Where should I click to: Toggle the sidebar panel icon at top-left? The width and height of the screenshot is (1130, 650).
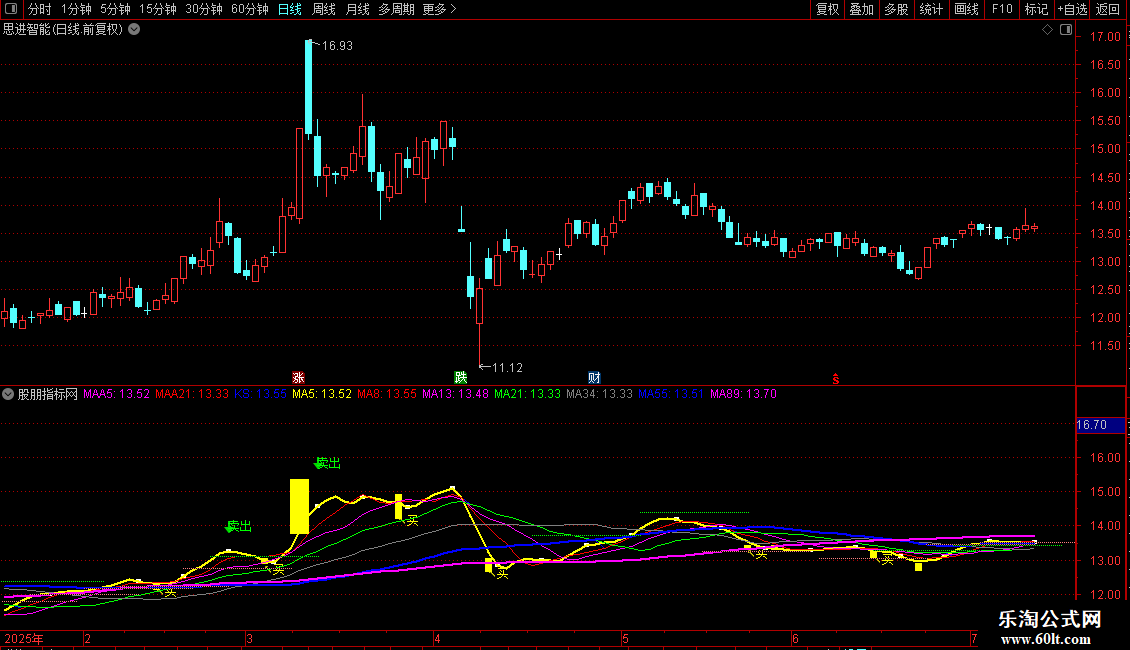pos(11,9)
